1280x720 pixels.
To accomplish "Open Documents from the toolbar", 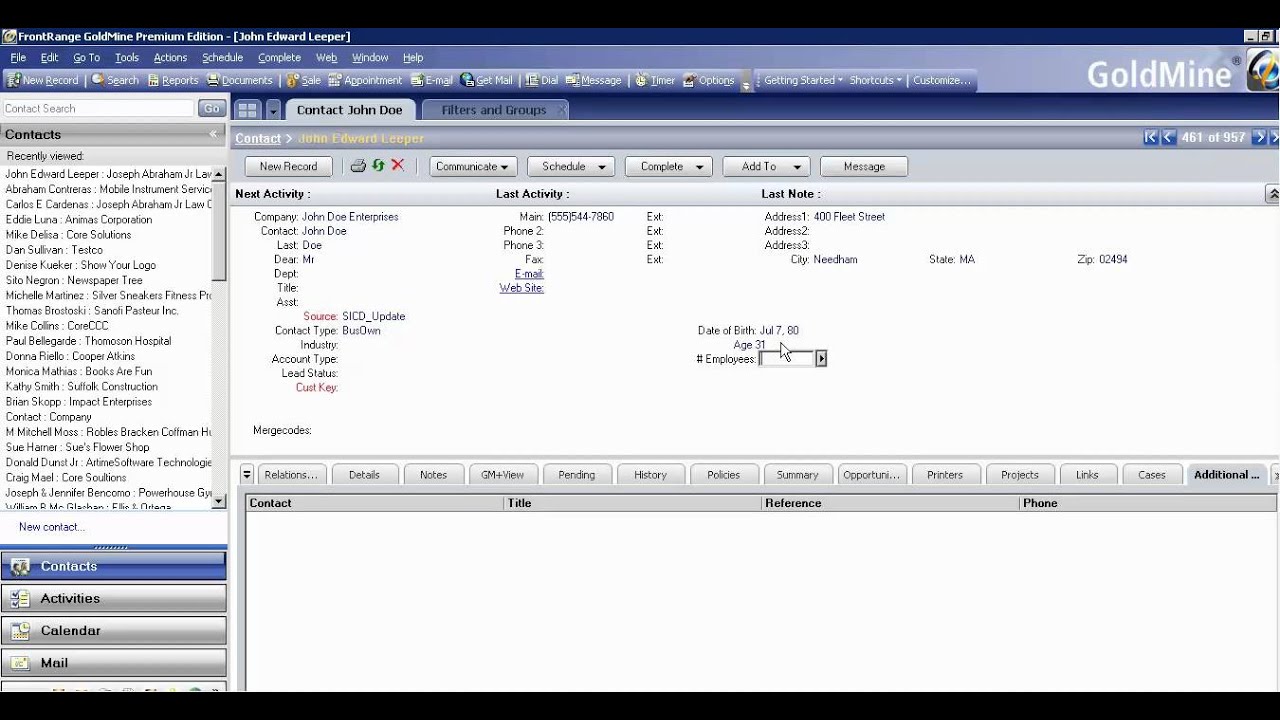I will pyautogui.click(x=240, y=80).
